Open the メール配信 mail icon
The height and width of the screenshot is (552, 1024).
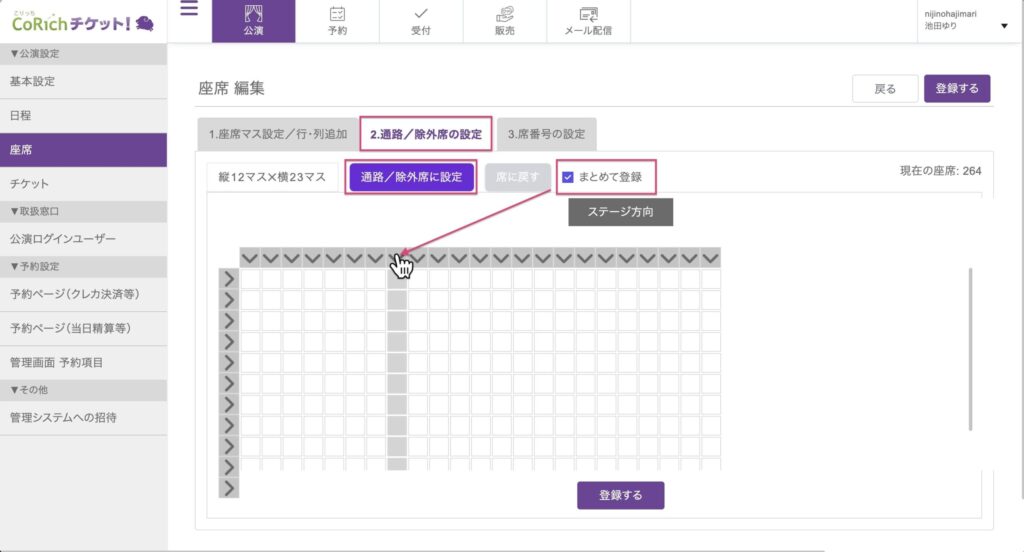coord(589,15)
